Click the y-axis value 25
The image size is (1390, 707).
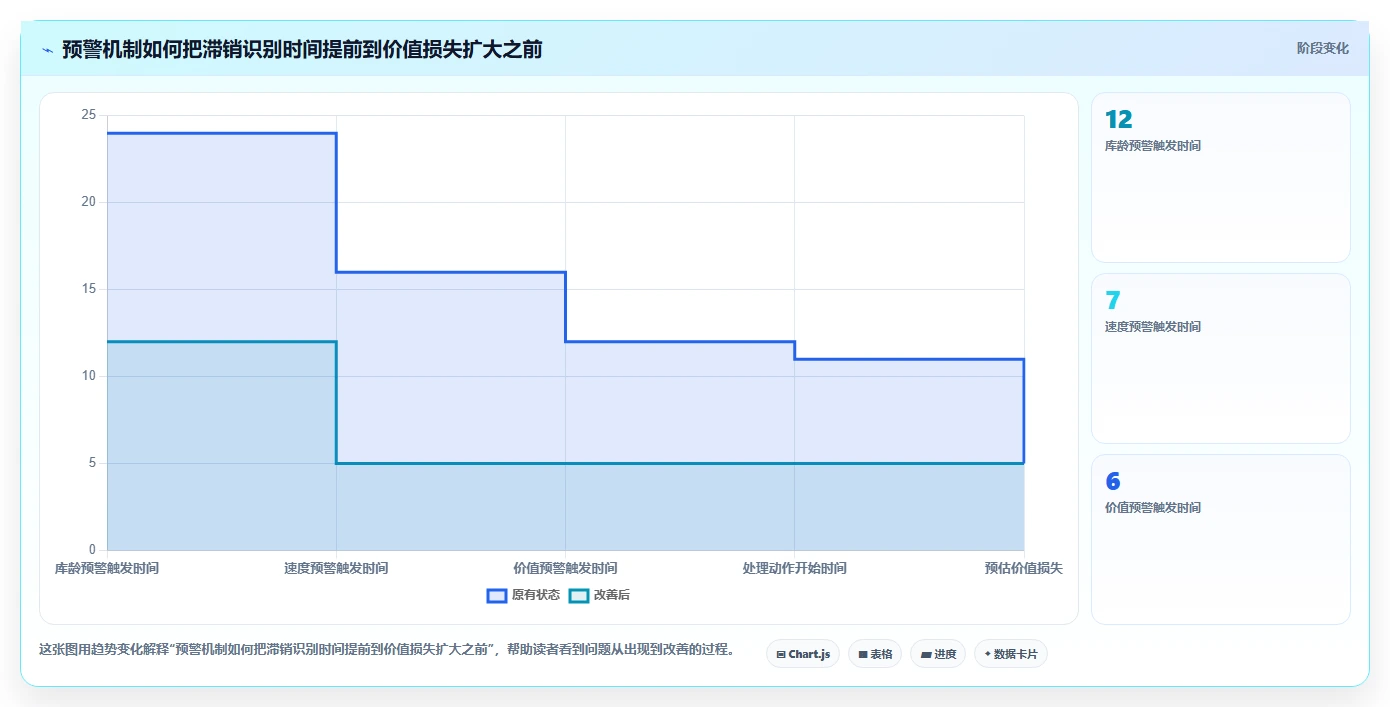[x=88, y=115]
